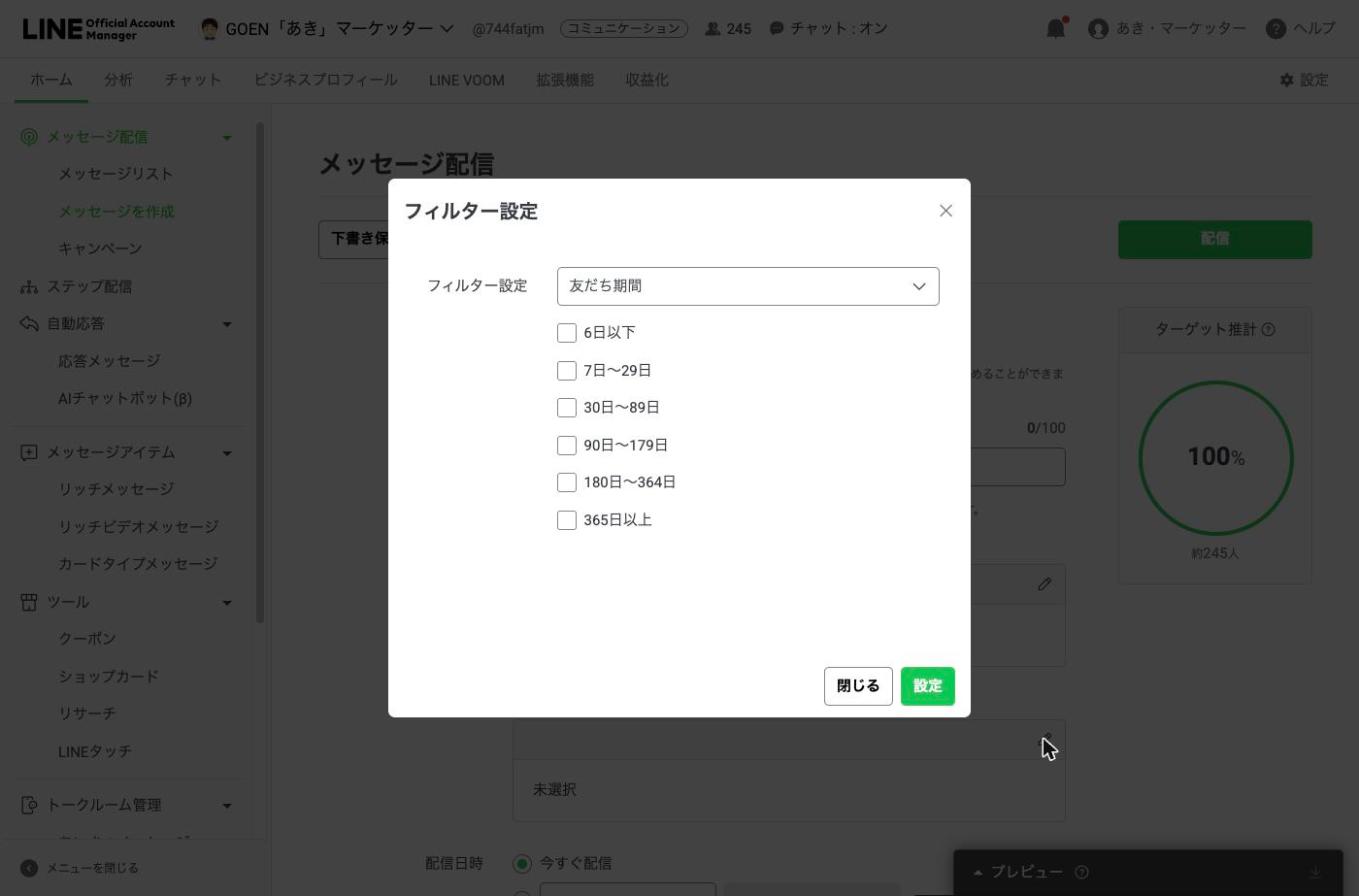Collapse the メッセージ配信 sidebar section

[x=227, y=137]
